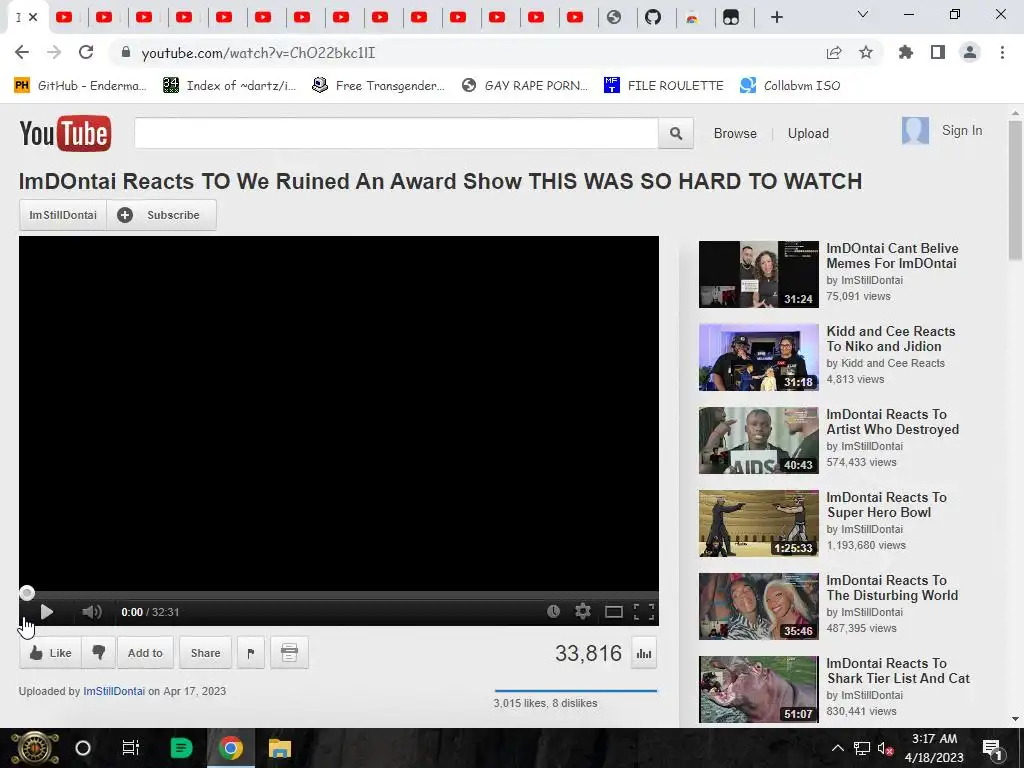The image size is (1024, 768).
Task: Open thumbnail for ImDOntai Cant Belive Memes
Action: click(758, 274)
